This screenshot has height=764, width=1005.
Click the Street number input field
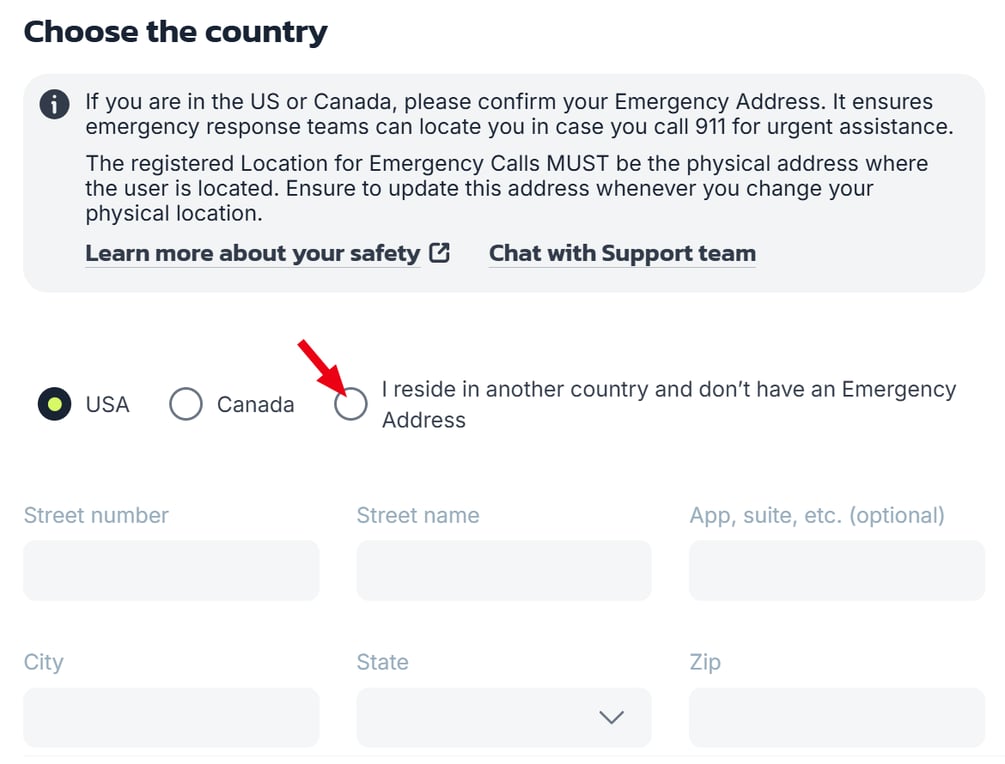(x=171, y=570)
